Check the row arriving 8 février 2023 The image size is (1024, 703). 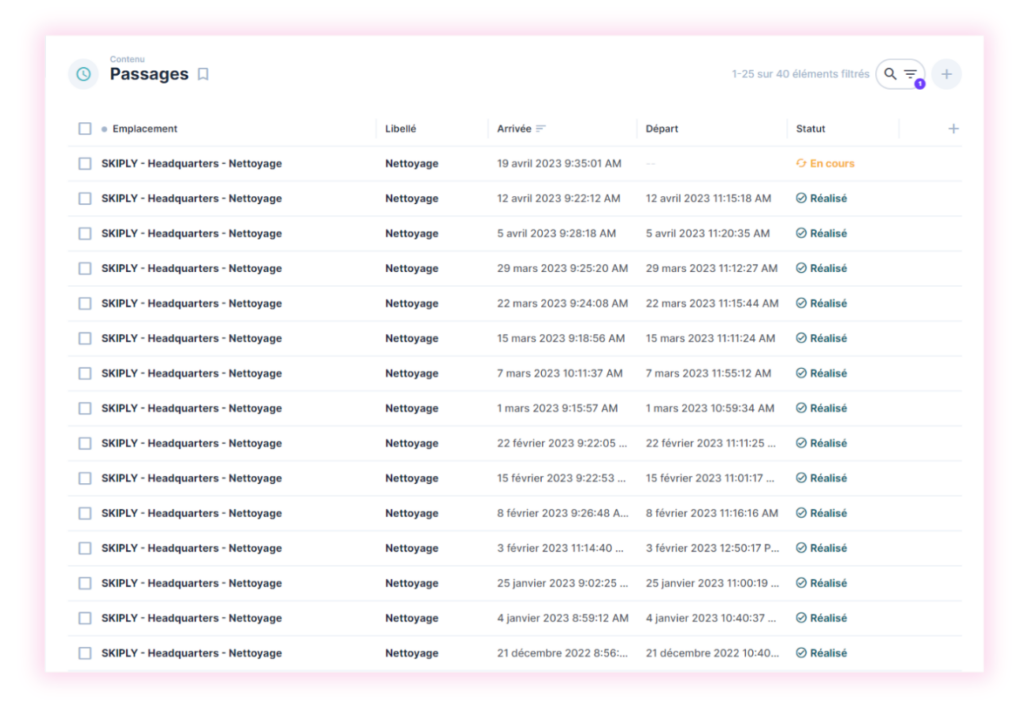(85, 513)
